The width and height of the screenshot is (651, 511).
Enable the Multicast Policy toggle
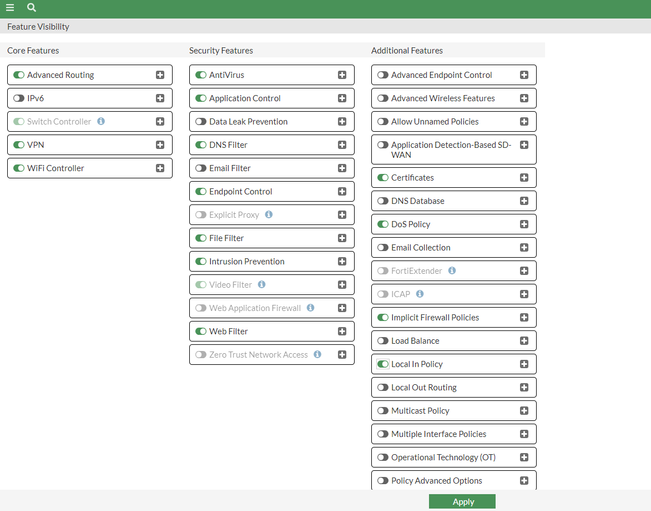383,411
